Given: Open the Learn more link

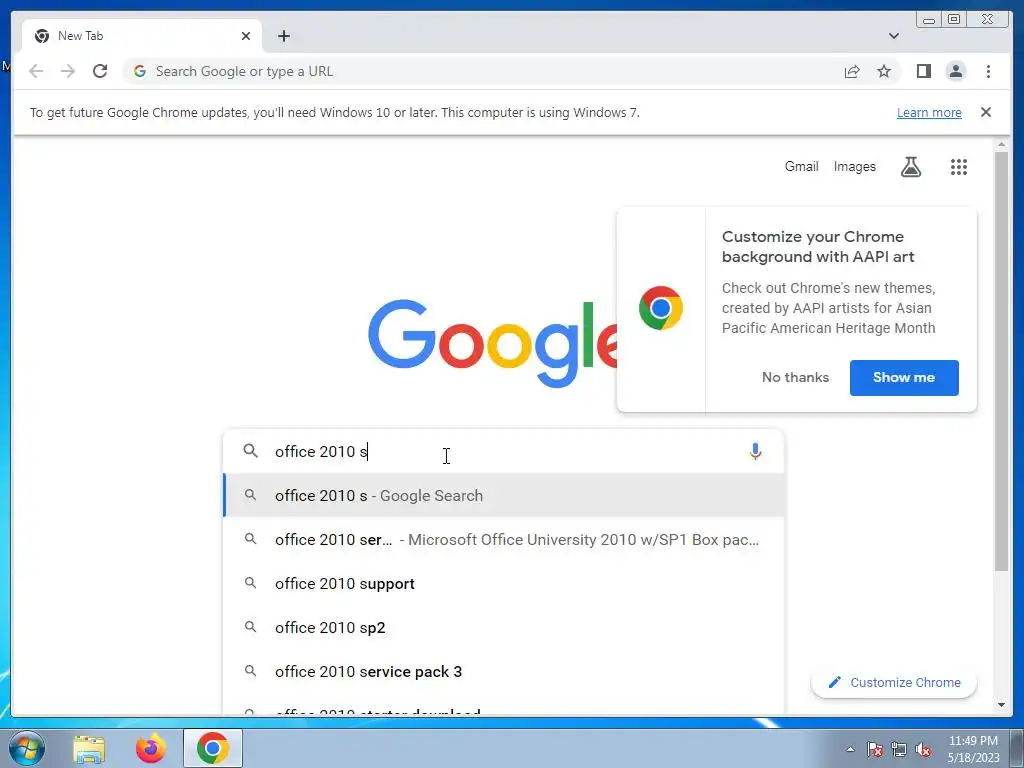Looking at the screenshot, I should click(929, 112).
